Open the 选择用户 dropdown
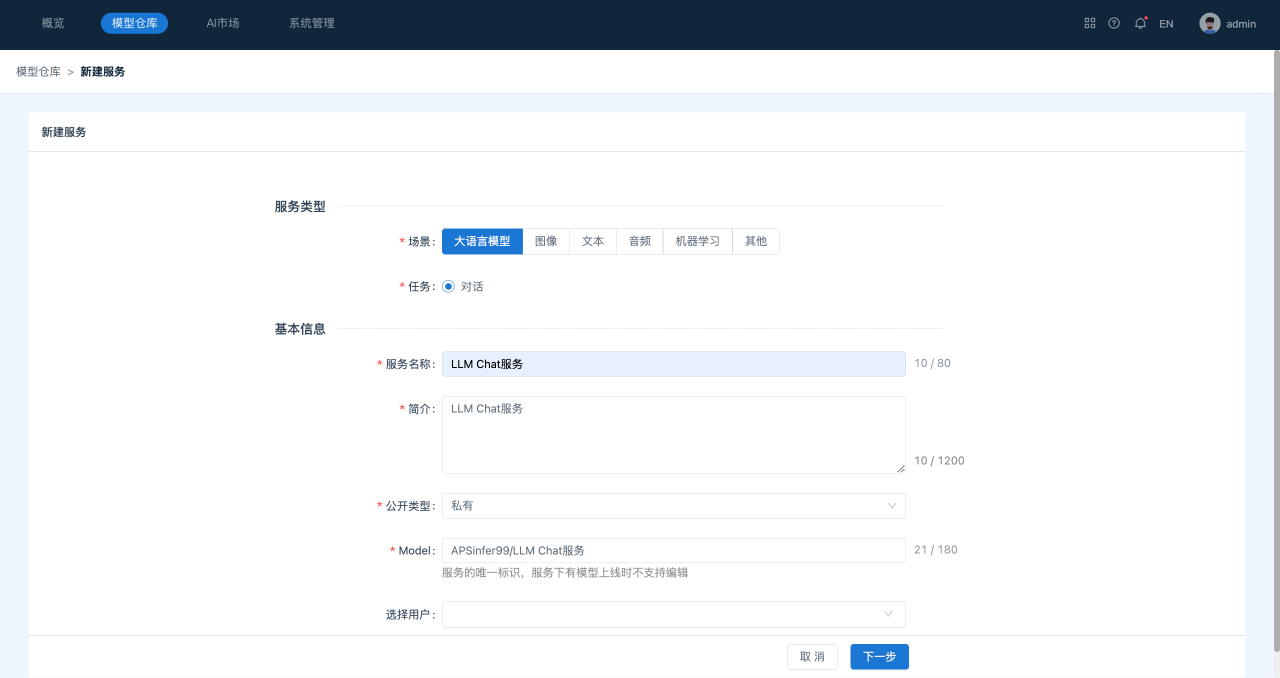The height and width of the screenshot is (678, 1280). (x=673, y=614)
